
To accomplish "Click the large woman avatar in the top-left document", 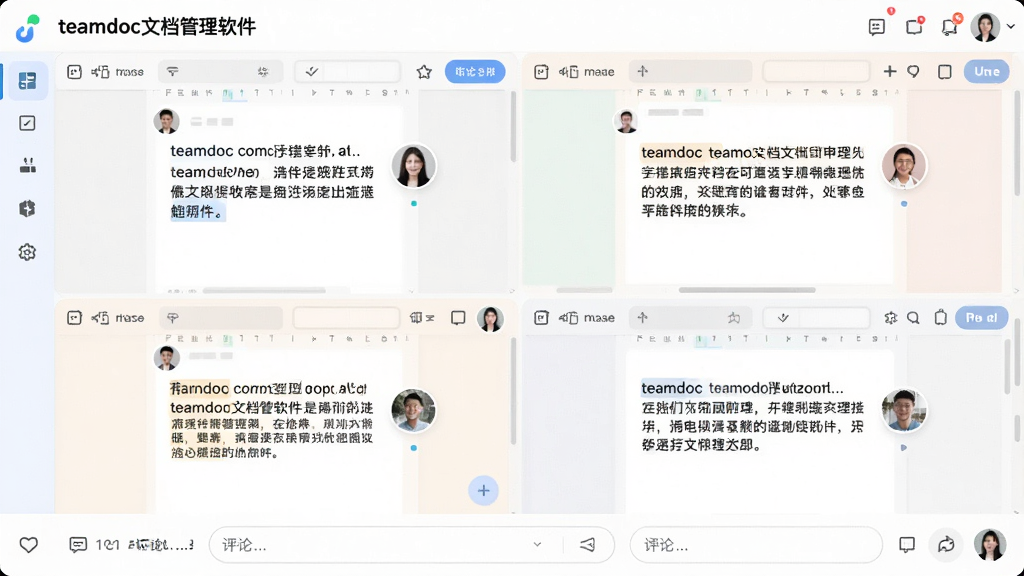I will 413,166.
